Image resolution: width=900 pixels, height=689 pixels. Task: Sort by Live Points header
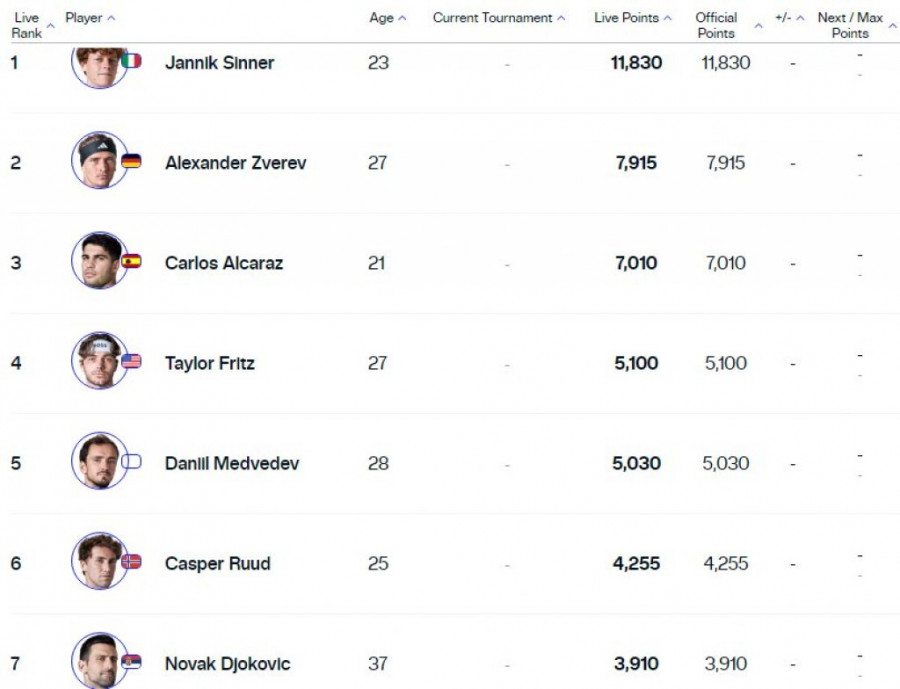[632, 18]
